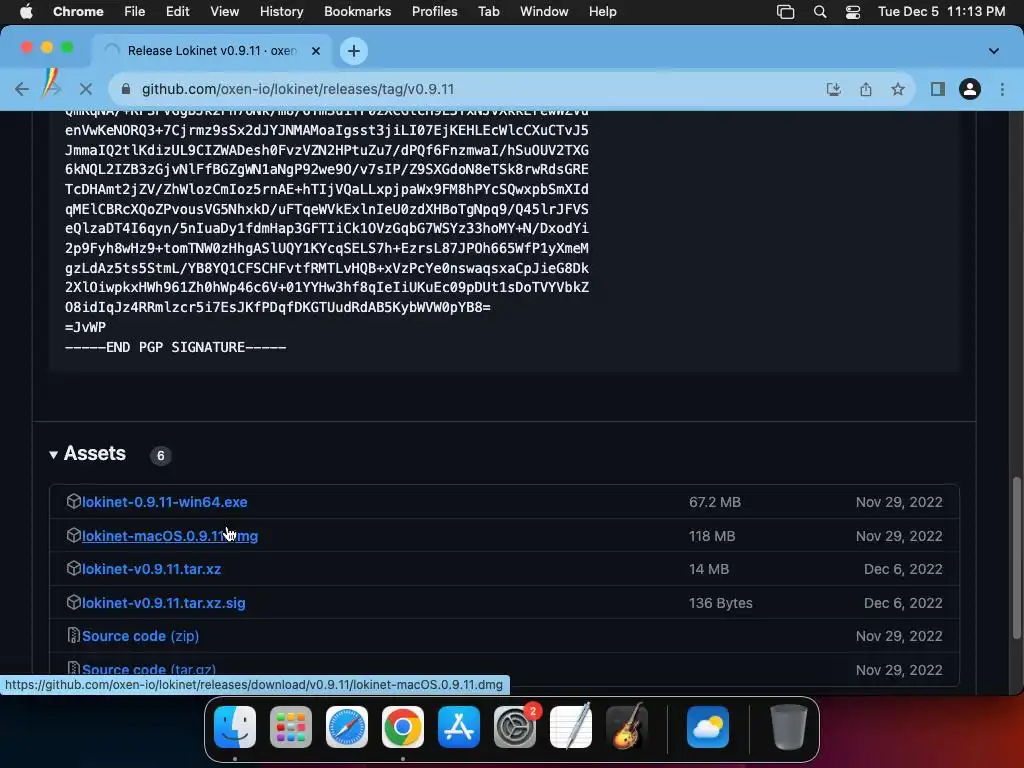
Task: Click zip file icon beside Source code (zip)
Action: click(x=73, y=635)
